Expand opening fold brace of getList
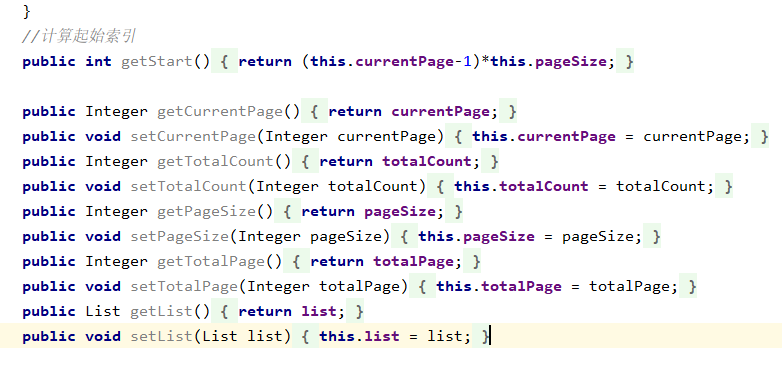 click(224, 311)
